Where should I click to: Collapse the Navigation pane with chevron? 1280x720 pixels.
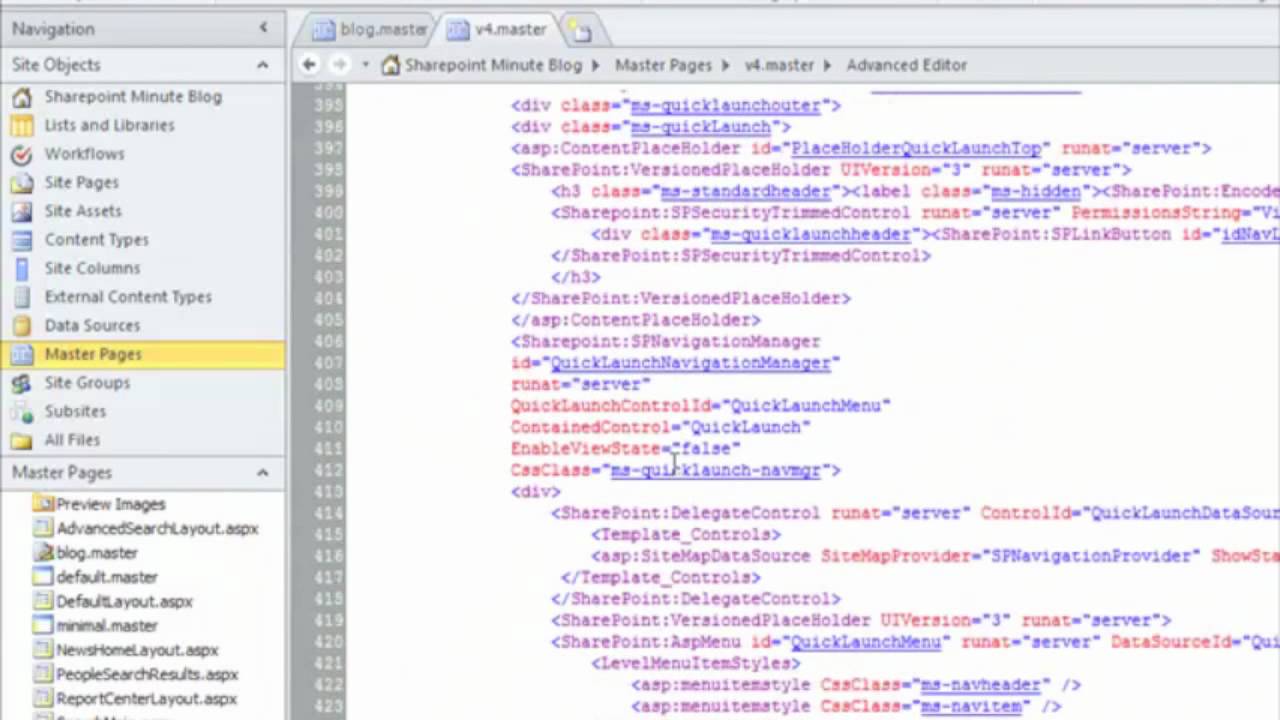[x=263, y=29]
